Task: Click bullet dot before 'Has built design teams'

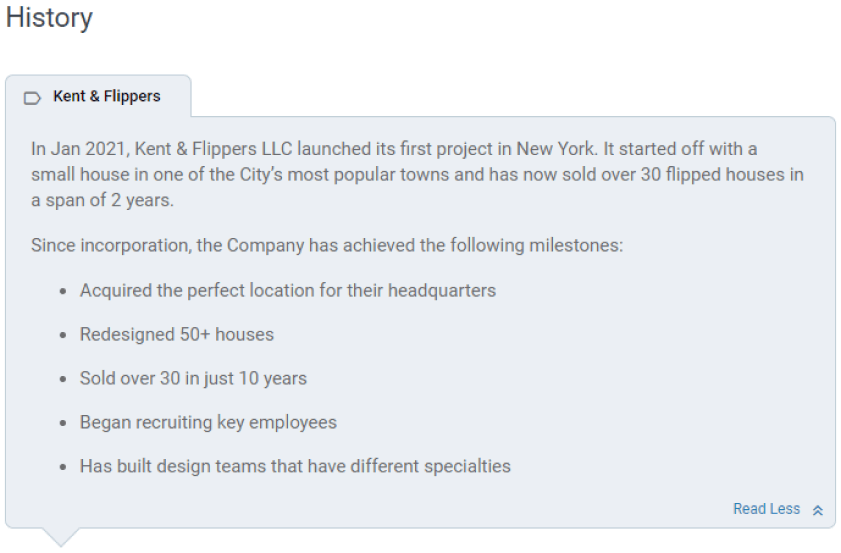Action: 63,467
